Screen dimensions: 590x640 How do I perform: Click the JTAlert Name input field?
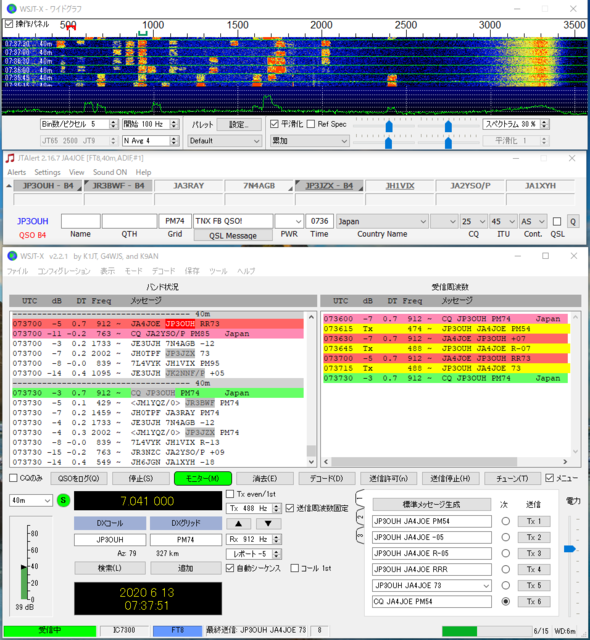80,221
